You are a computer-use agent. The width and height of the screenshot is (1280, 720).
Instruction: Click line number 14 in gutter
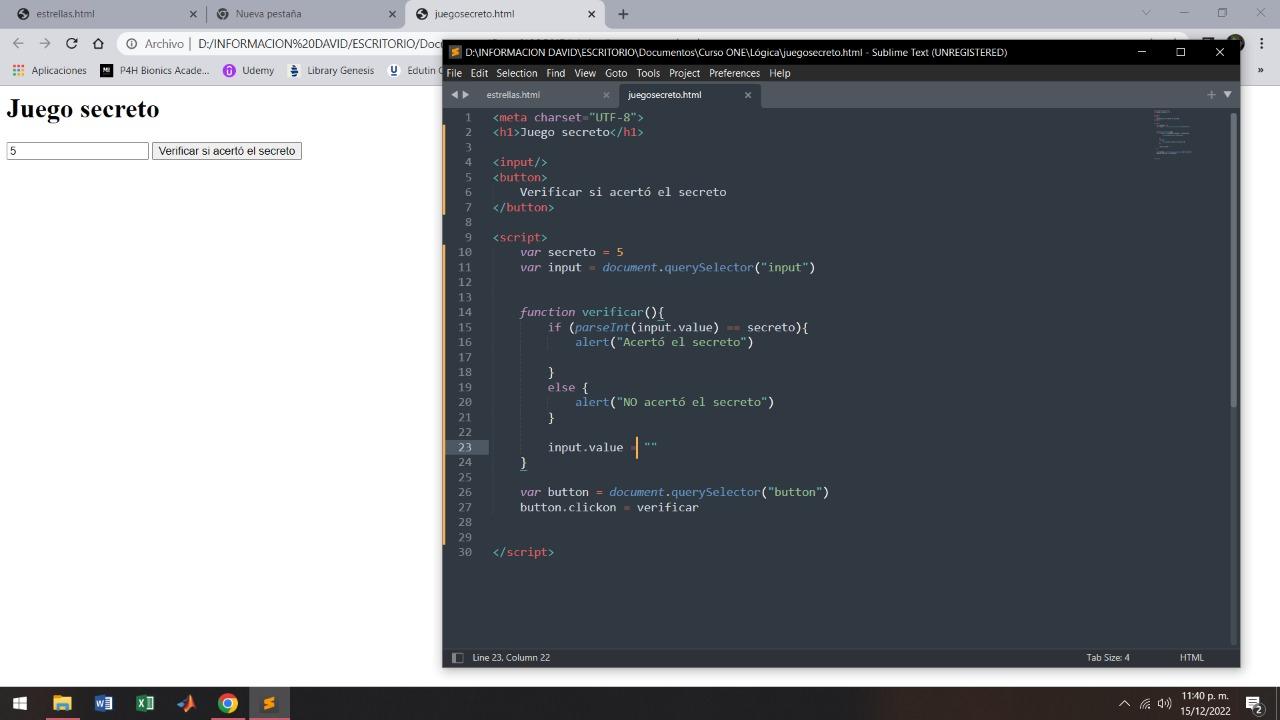[465, 312]
